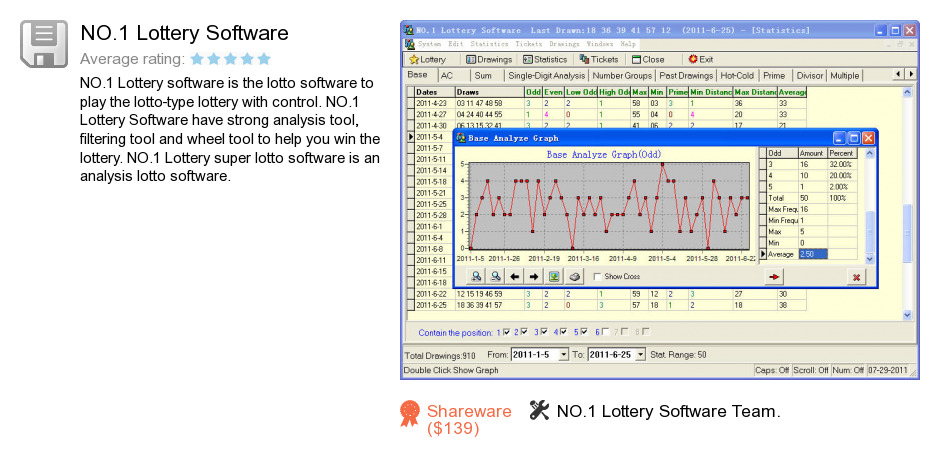Open the Windows menu
The image size is (940, 464).
599,44
